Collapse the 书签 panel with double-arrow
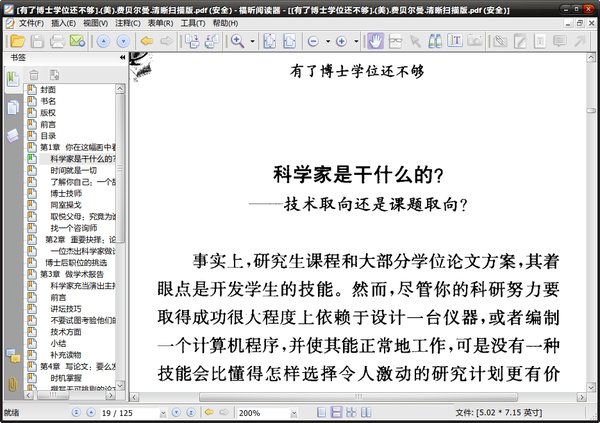This screenshot has height=423, width=600. (x=122, y=57)
